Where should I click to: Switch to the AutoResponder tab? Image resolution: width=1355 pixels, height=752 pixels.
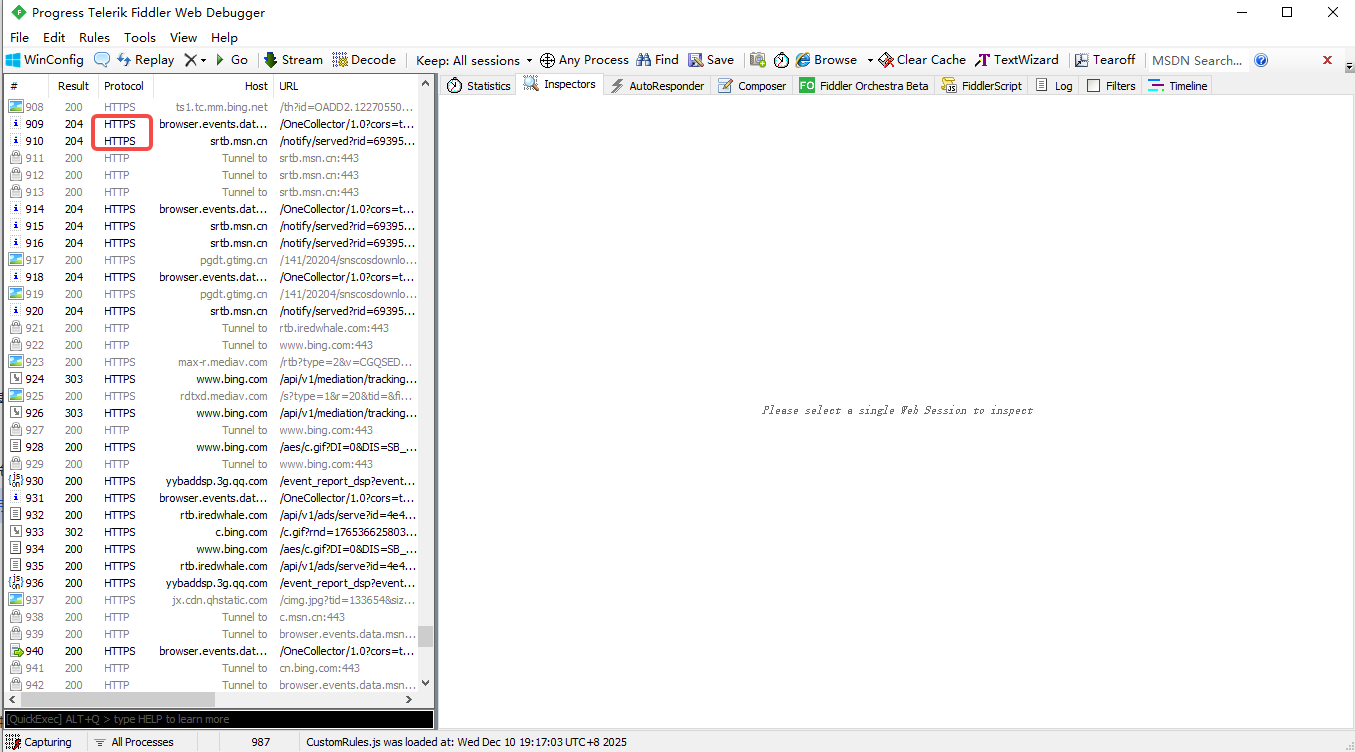coord(656,86)
